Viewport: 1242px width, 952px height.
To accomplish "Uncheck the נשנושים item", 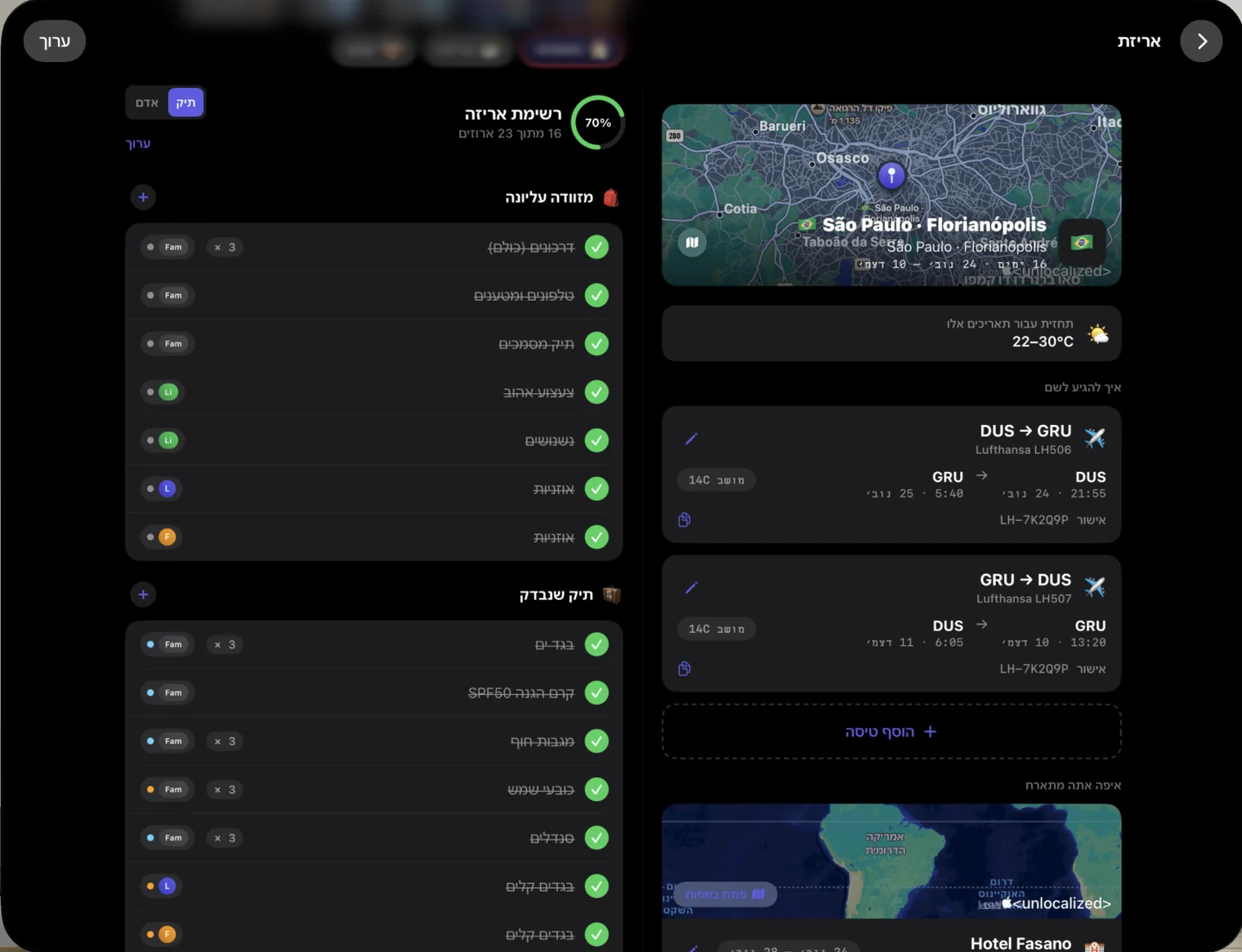I will point(597,441).
